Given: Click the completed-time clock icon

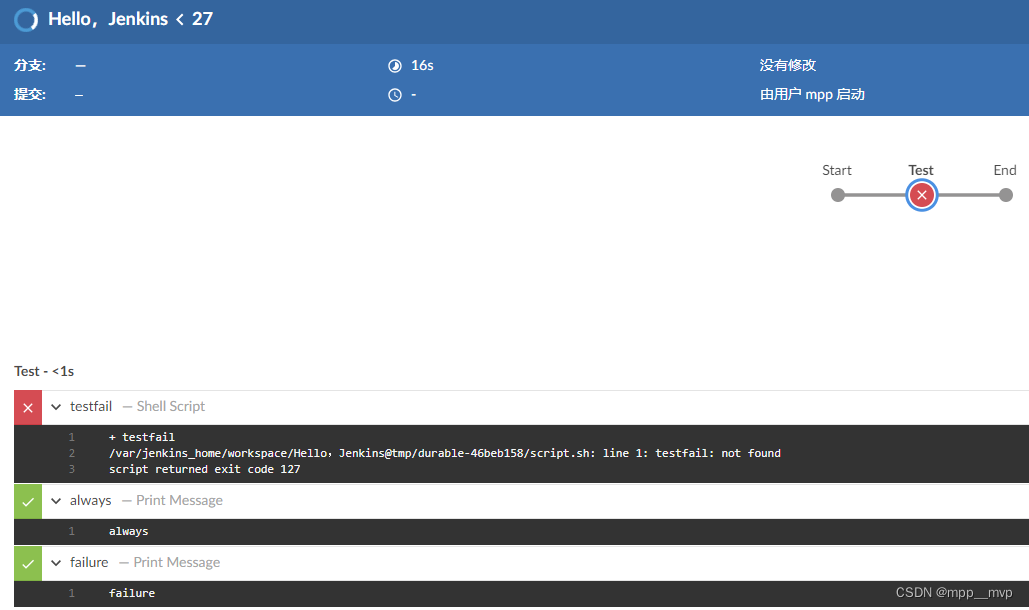Looking at the screenshot, I should (394, 95).
